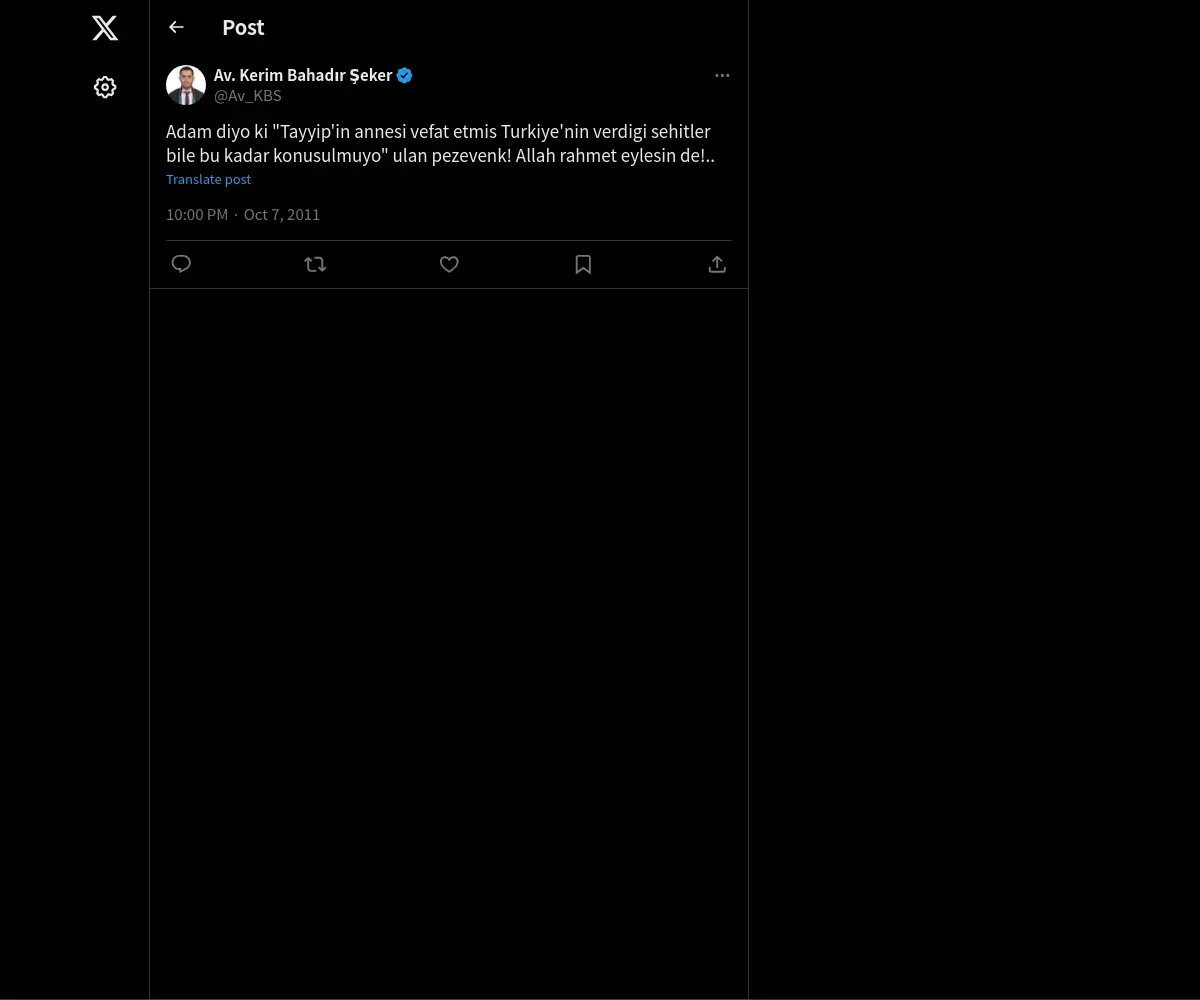The width and height of the screenshot is (1200, 1000).
Task: Click the blue verified badge next to the name
Action: 405,76
